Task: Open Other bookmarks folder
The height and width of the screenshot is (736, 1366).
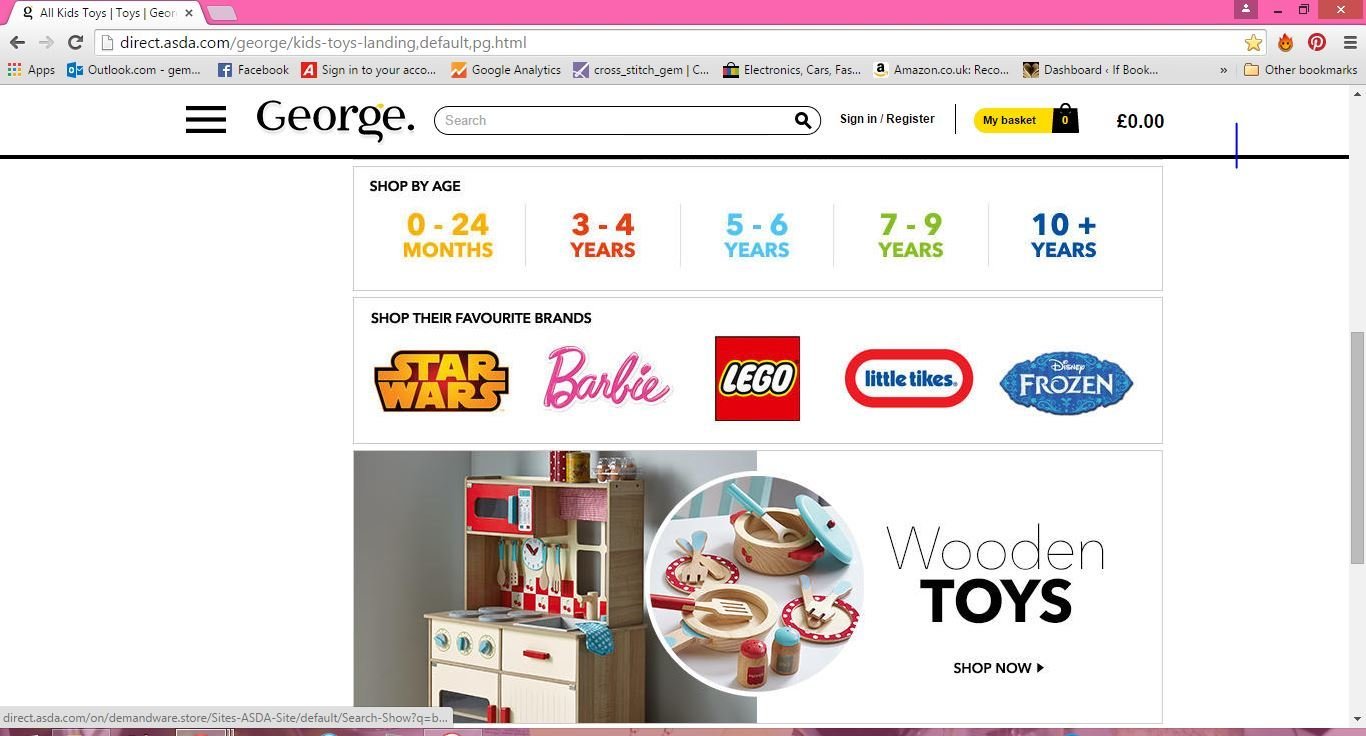Action: [x=1300, y=70]
